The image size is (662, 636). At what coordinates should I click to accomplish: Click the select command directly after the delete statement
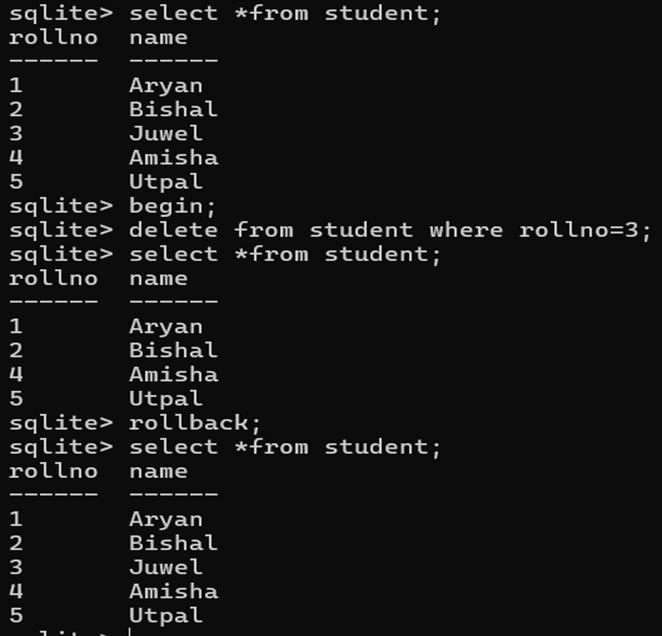(285, 255)
